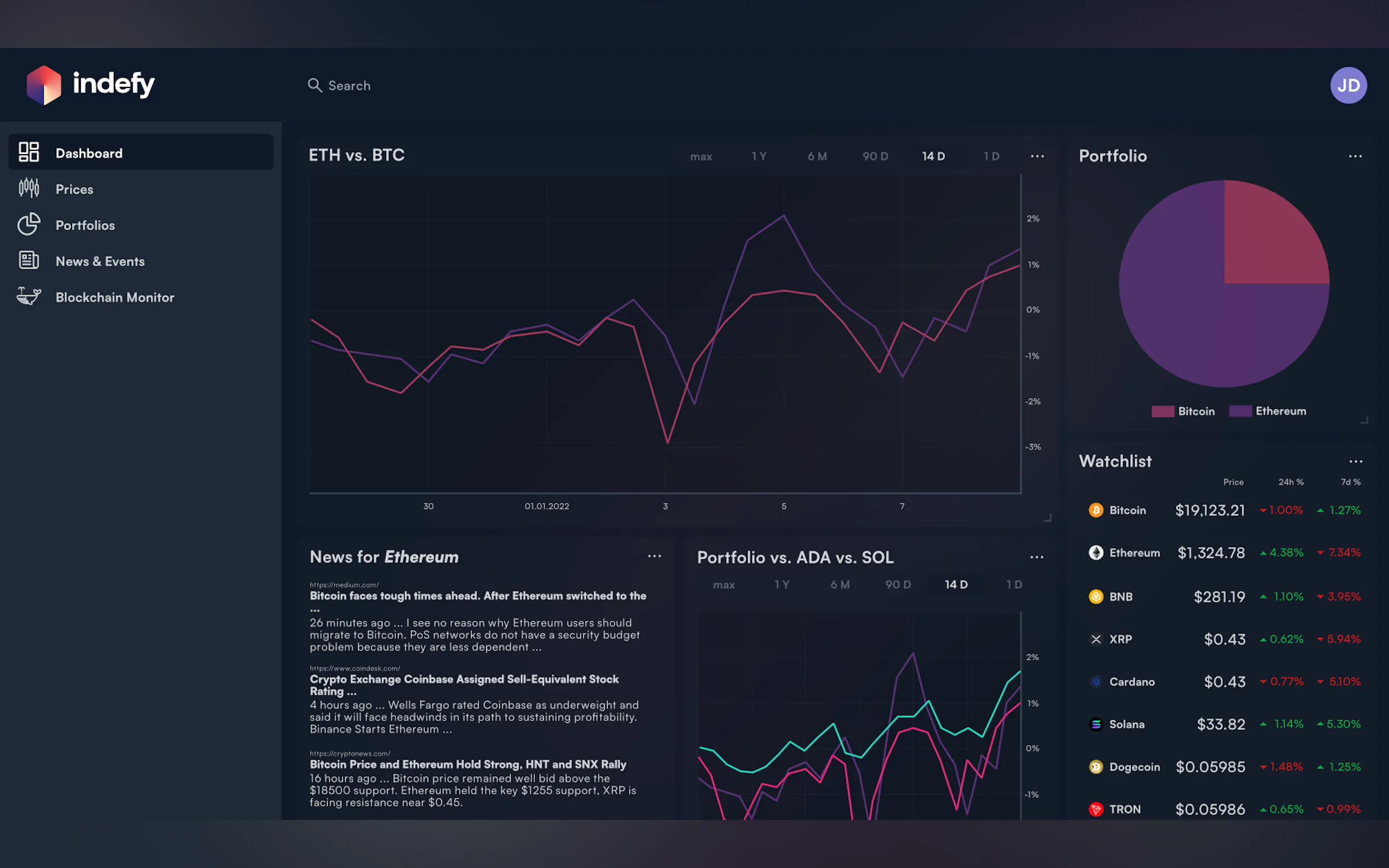Click the Solana icon in Watchlist

tap(1095, 724)
